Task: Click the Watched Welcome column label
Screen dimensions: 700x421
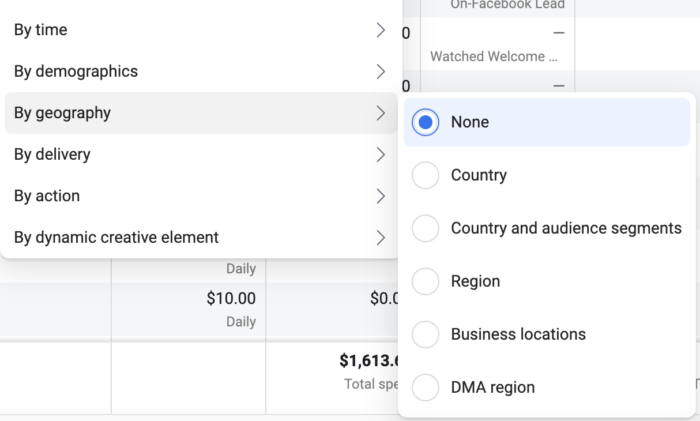Action: (x=493, y=57)
